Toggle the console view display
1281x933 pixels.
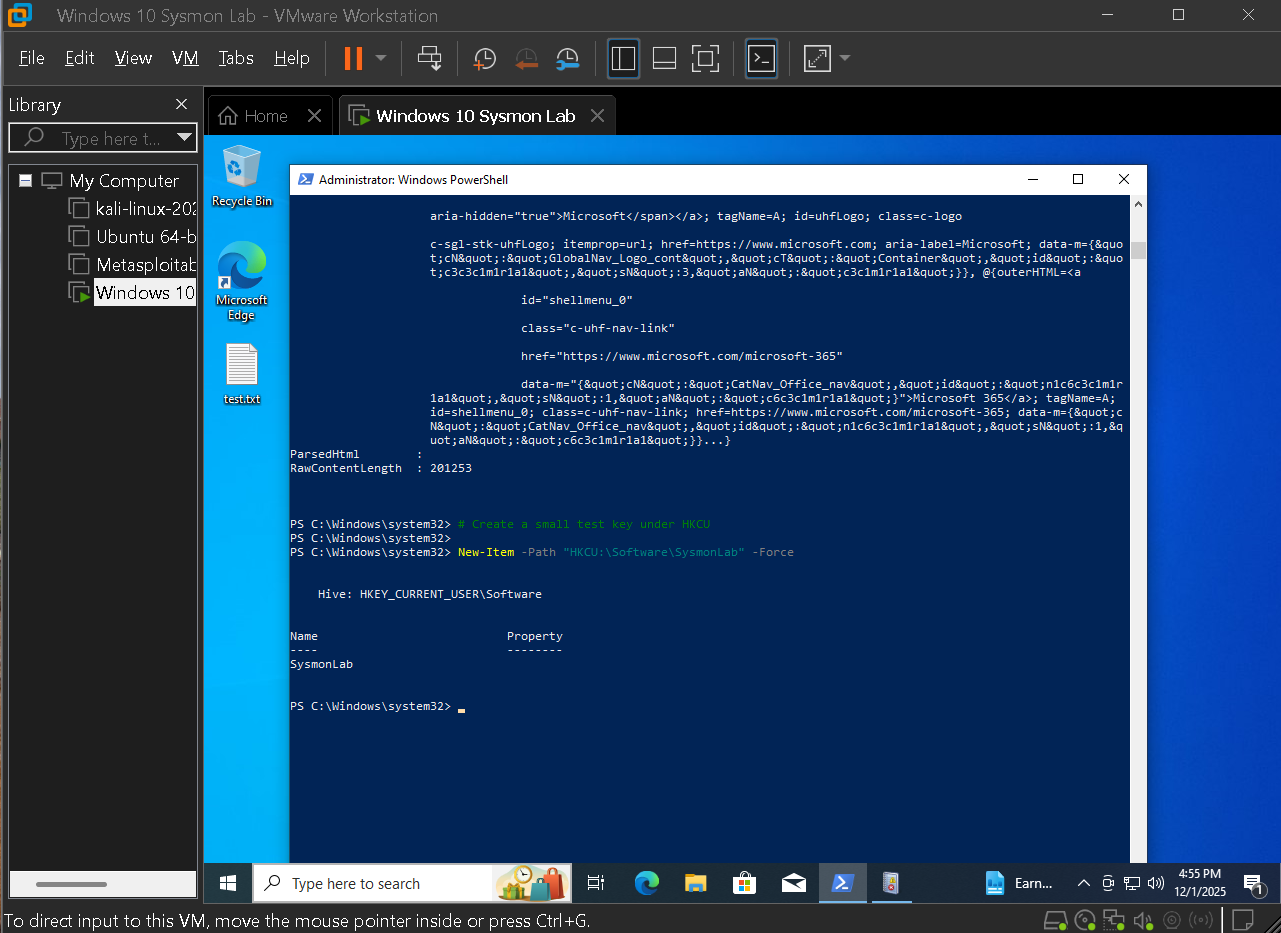tap(761, 58)
